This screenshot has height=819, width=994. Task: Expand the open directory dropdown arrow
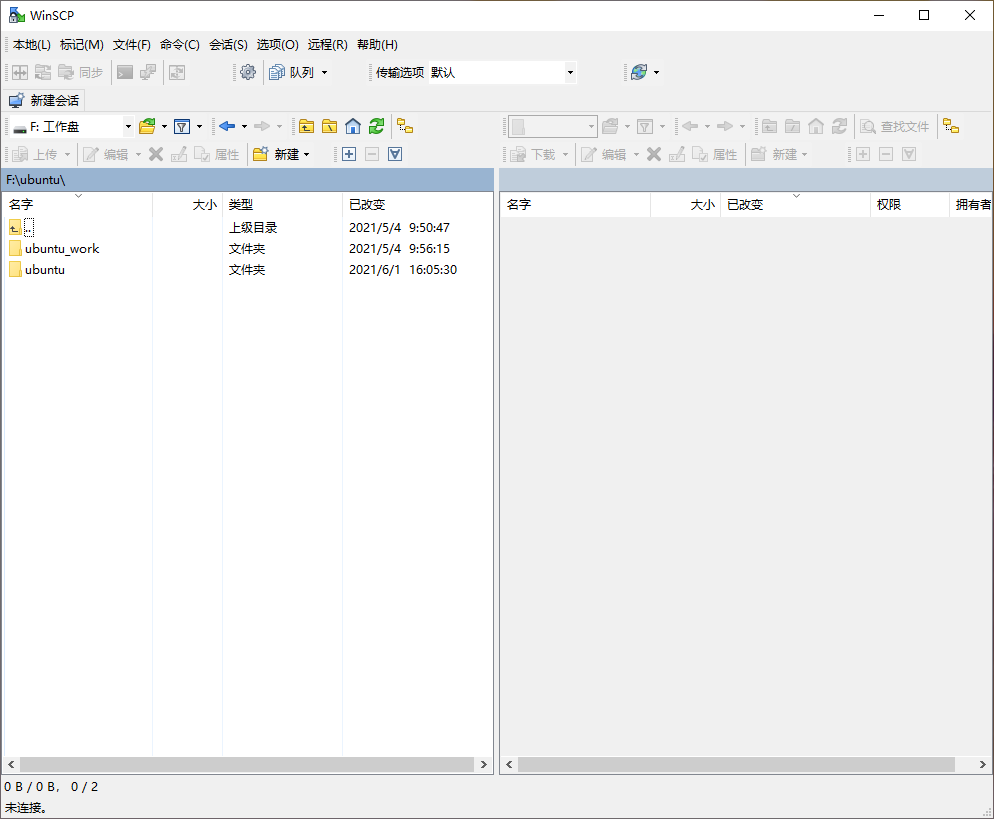pos(164,126)
